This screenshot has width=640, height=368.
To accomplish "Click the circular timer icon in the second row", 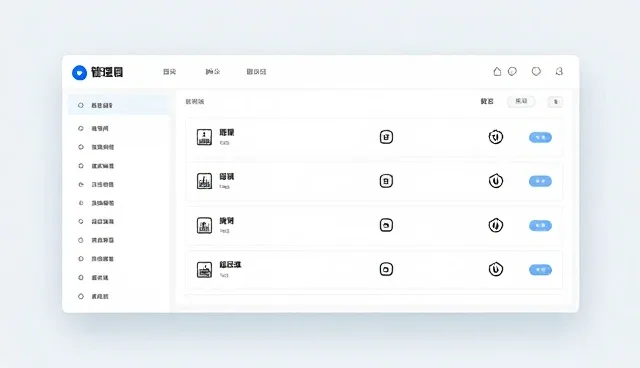I will (x=496, y=181).
